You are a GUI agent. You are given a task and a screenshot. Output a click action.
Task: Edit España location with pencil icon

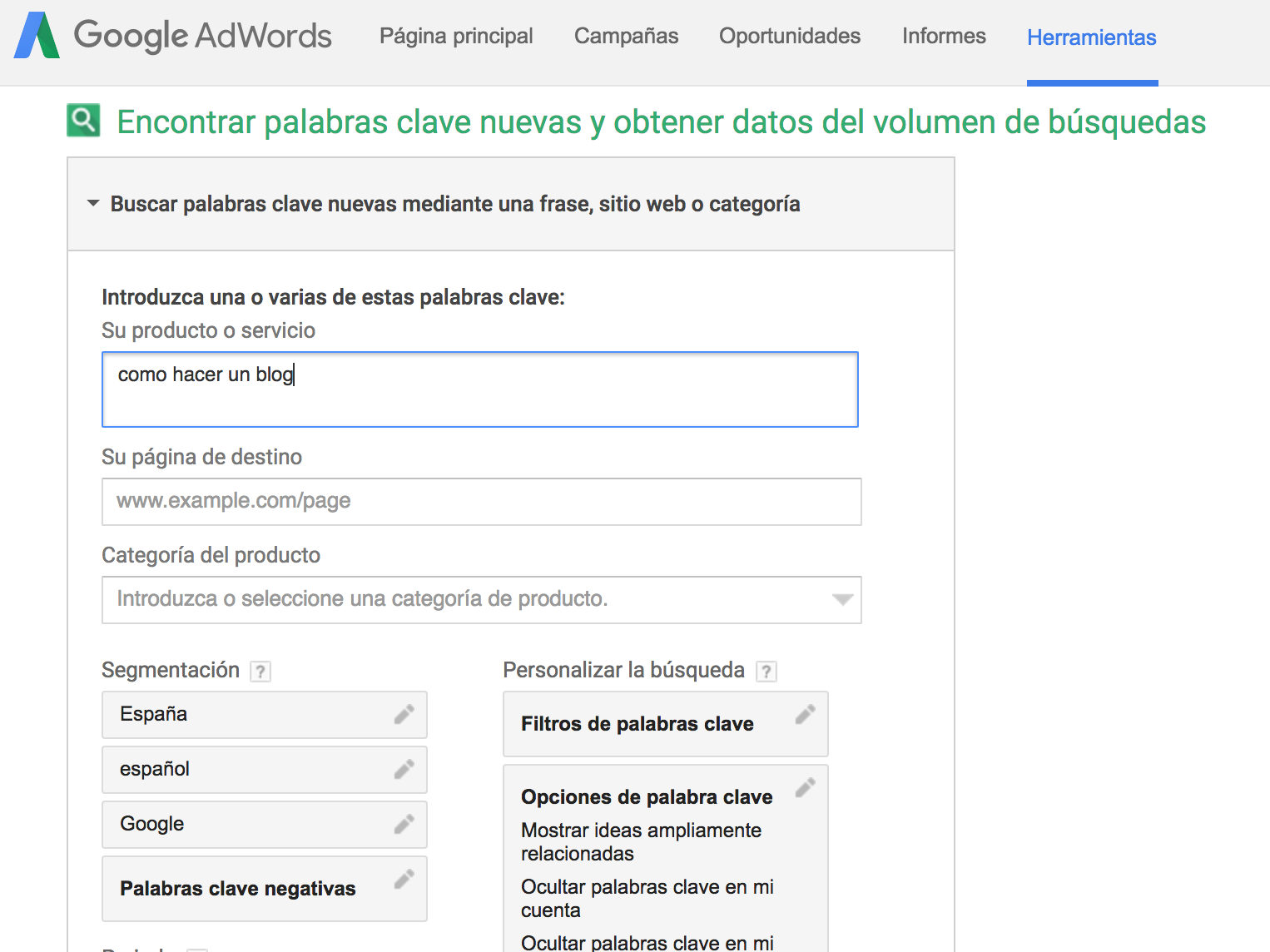404,714
